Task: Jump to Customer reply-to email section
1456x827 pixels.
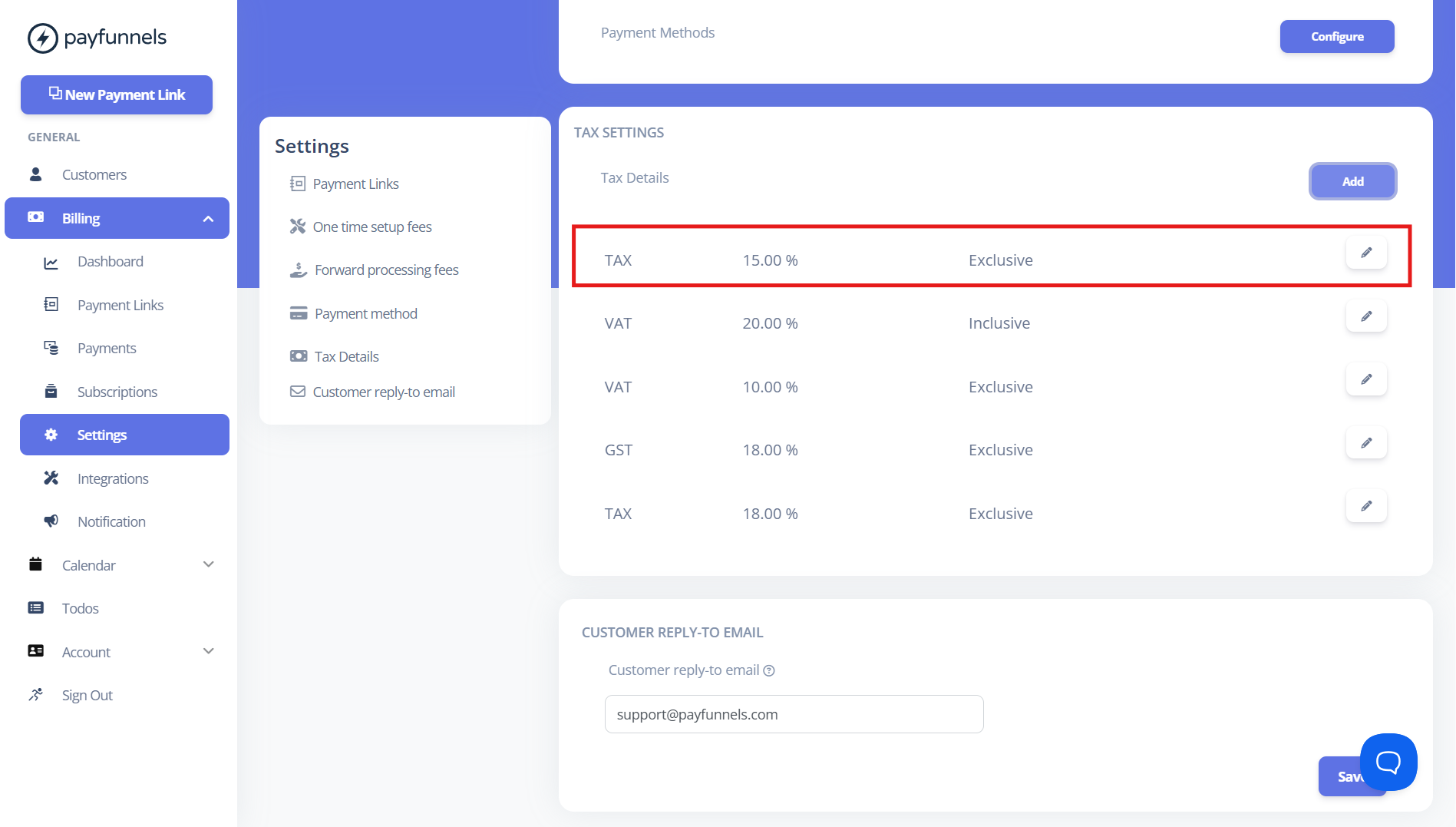Action: coord(384,392)
